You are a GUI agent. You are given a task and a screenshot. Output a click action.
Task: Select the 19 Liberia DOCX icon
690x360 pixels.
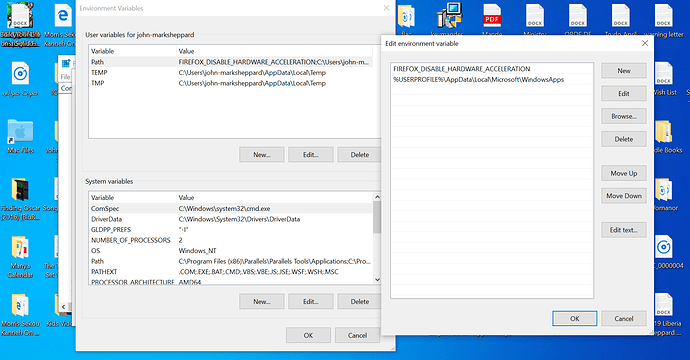coord(664,305)
